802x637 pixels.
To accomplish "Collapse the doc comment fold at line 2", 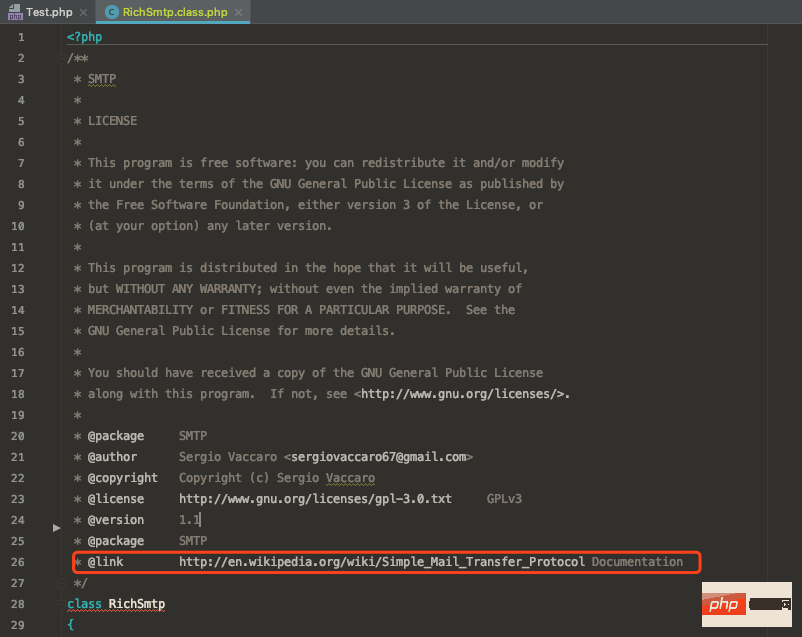I will pyautogui.click(x=61, y=58).
